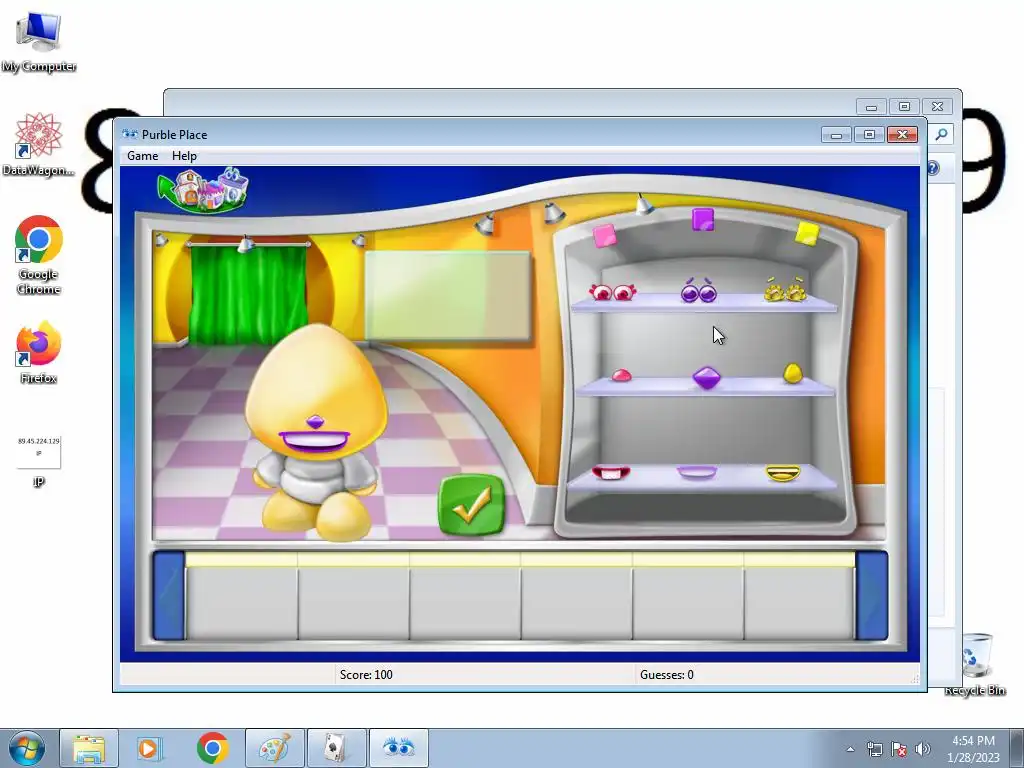The height and width of the screenshot is (768, 1024).
Task: Switch to Purble Place taskbar button
Action: [398, 748]
